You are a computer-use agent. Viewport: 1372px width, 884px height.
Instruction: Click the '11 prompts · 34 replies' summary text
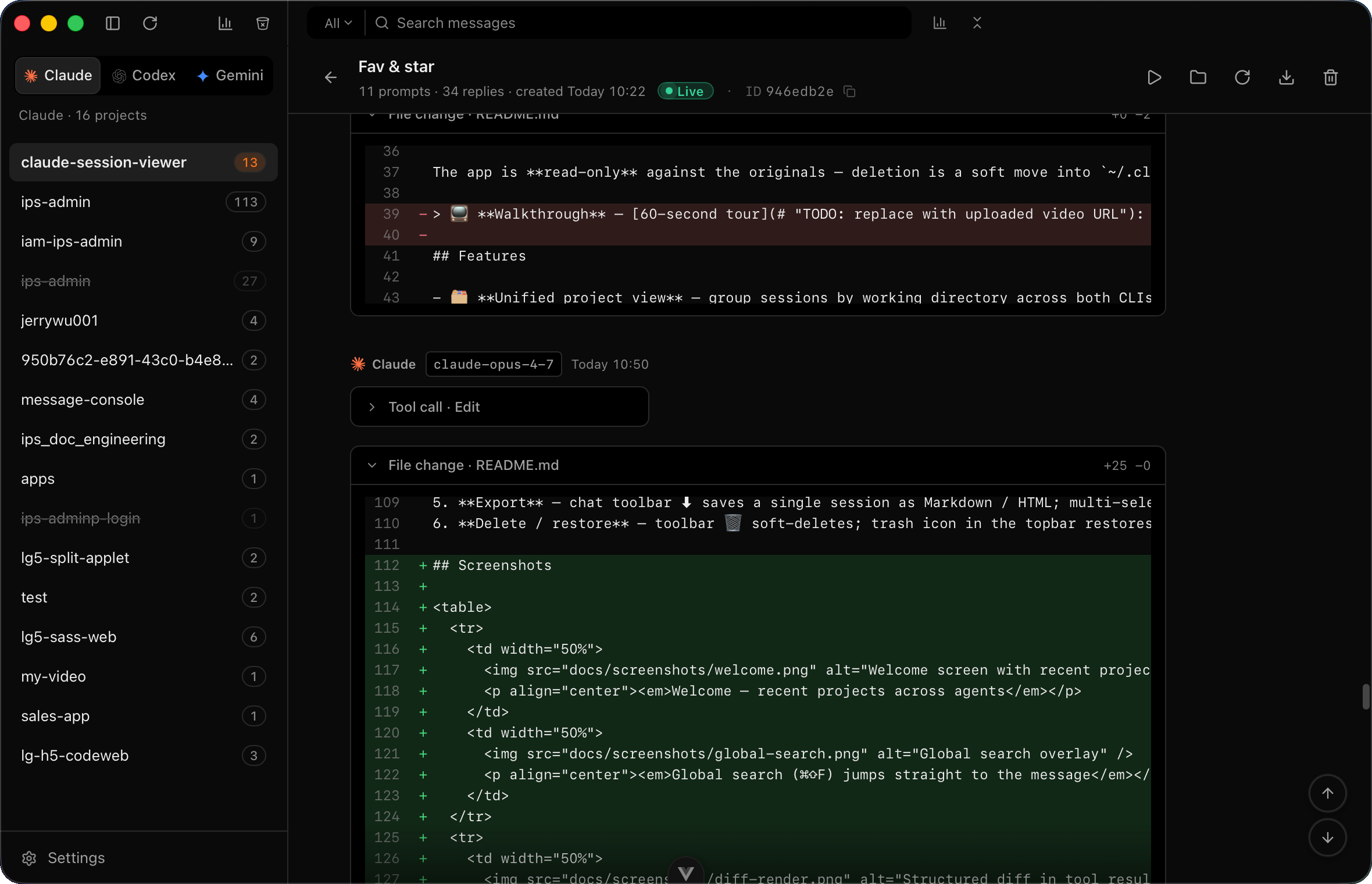click(x=431, y=91)
